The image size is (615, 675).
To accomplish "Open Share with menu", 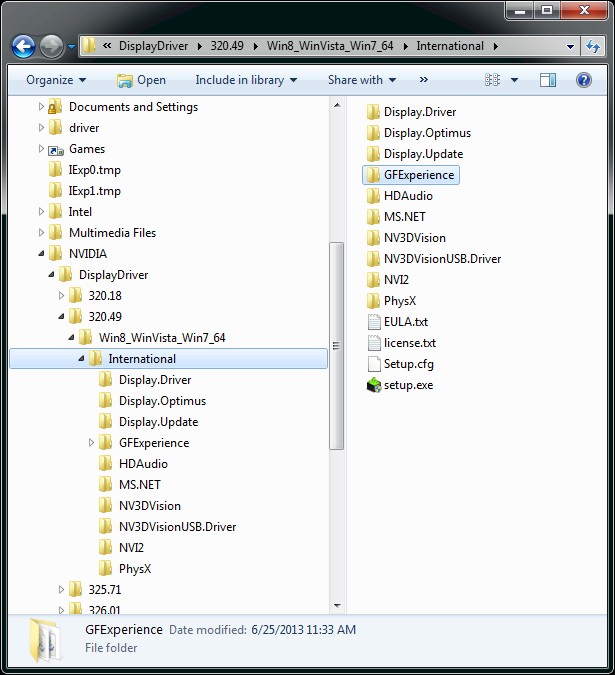I will tap(362, 80).
